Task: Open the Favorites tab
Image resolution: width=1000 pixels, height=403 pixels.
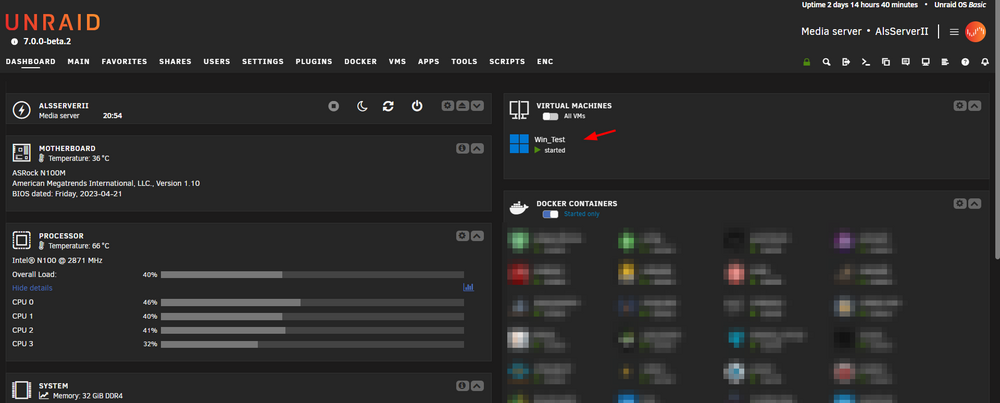Action: tap(124, 62)
